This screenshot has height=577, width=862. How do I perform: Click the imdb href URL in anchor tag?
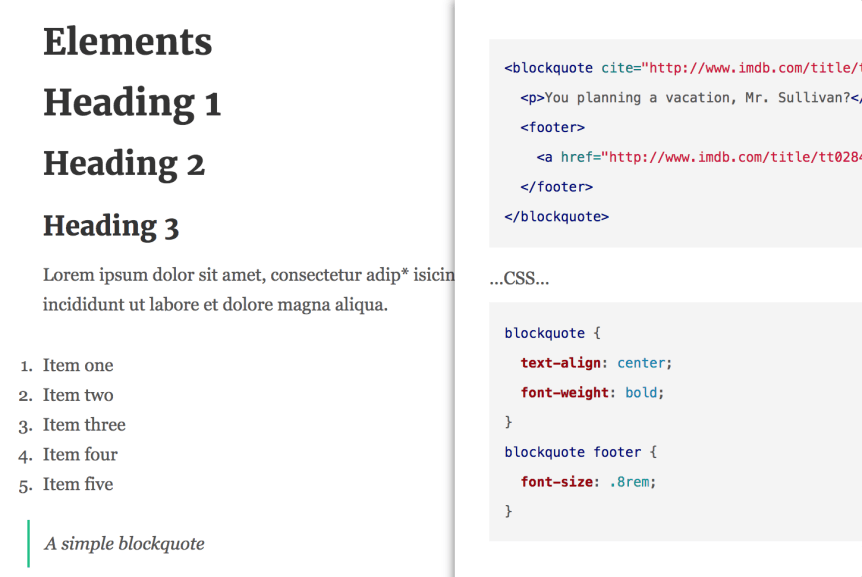tap(730, 157)
